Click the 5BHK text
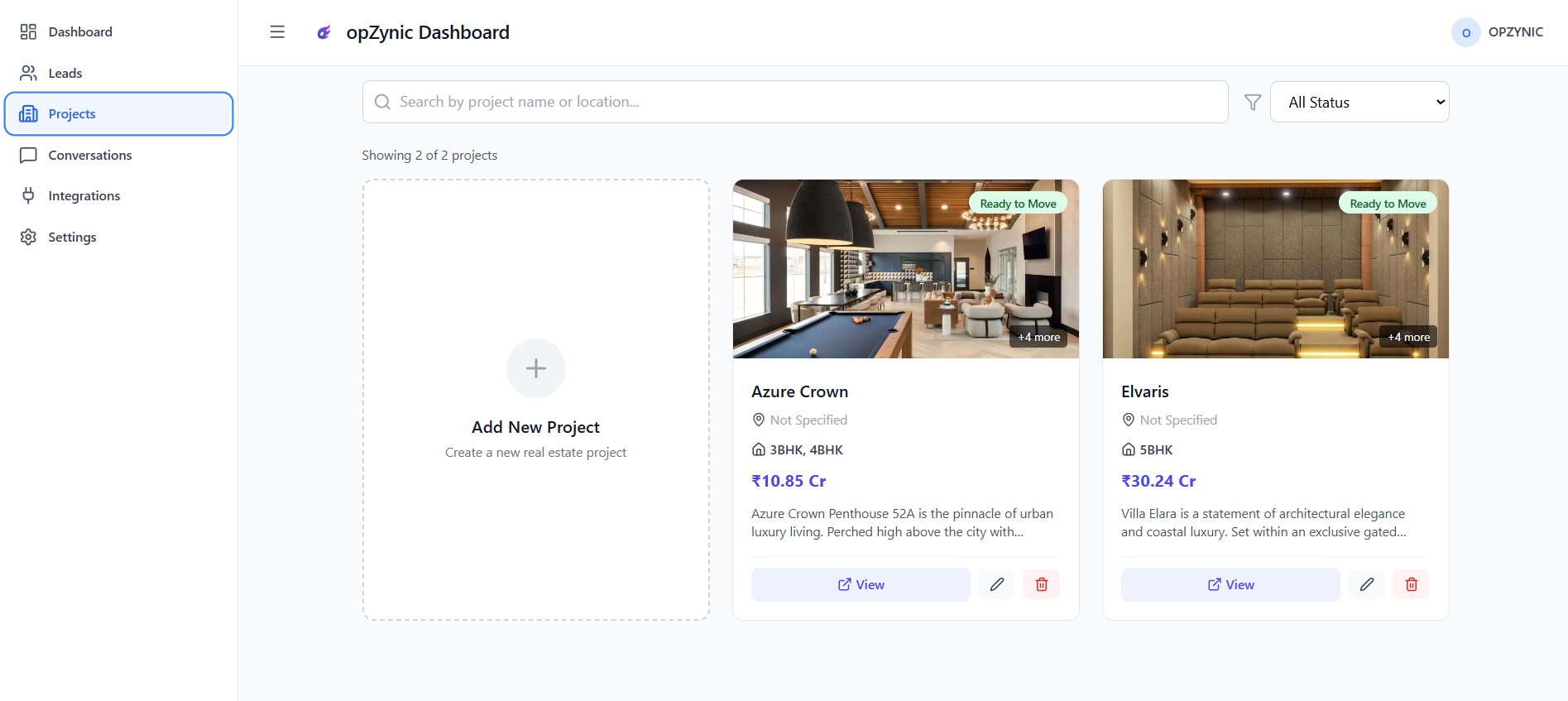 click(1156, 449)
